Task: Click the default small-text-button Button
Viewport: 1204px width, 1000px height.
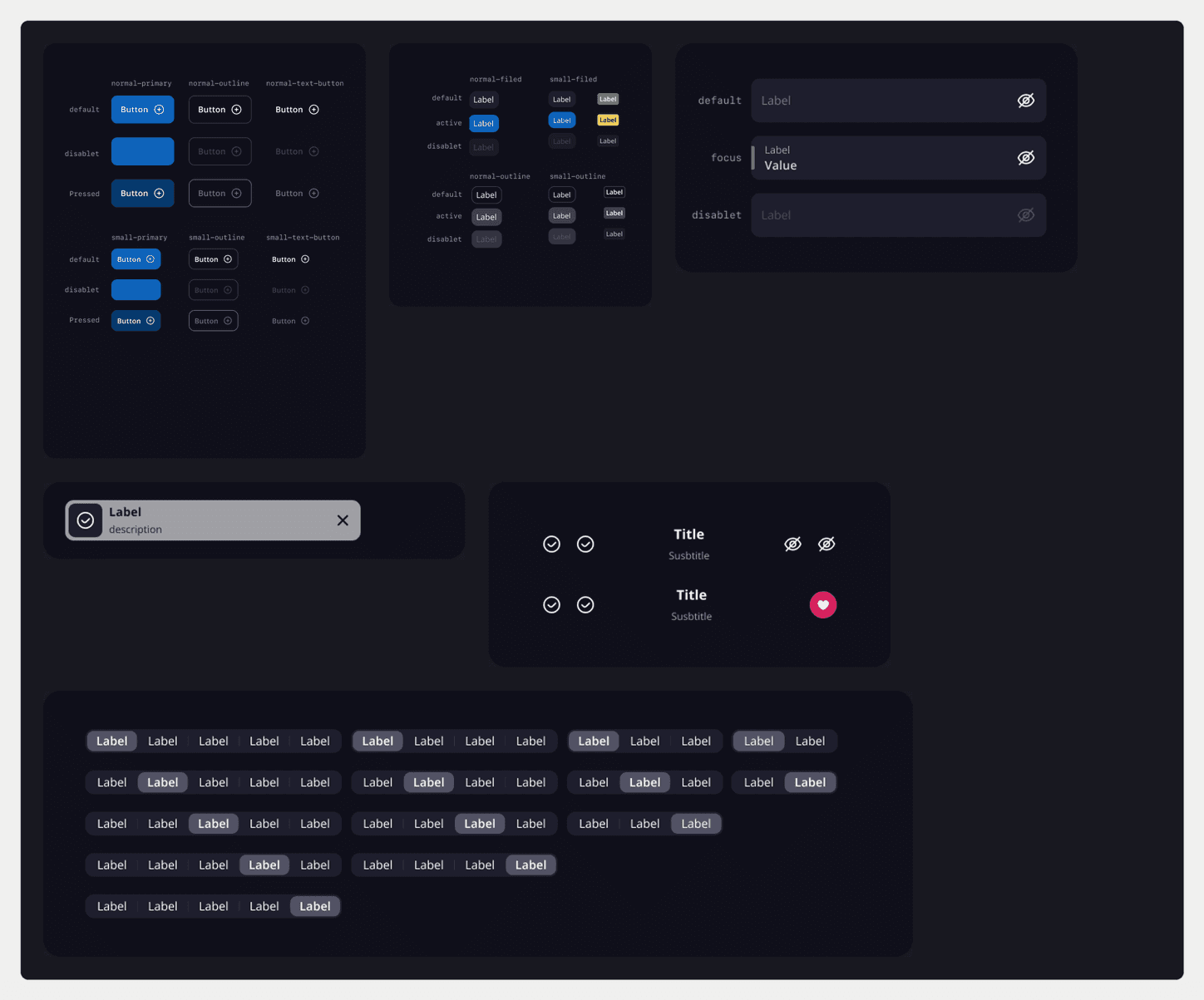Action: (291, 259)
